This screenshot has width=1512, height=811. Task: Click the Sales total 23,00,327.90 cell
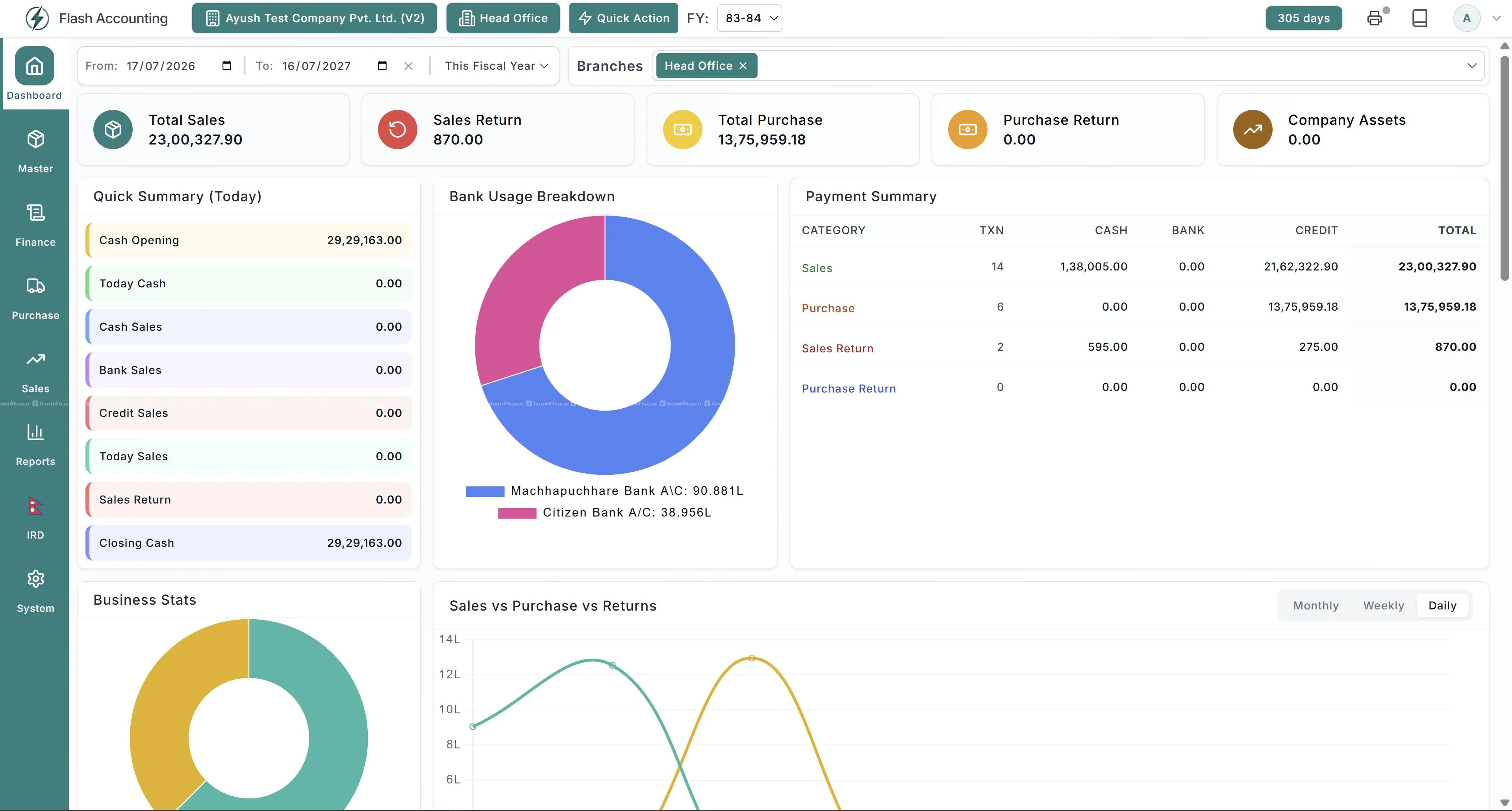pyautogui.click(x=1437, y=267)
